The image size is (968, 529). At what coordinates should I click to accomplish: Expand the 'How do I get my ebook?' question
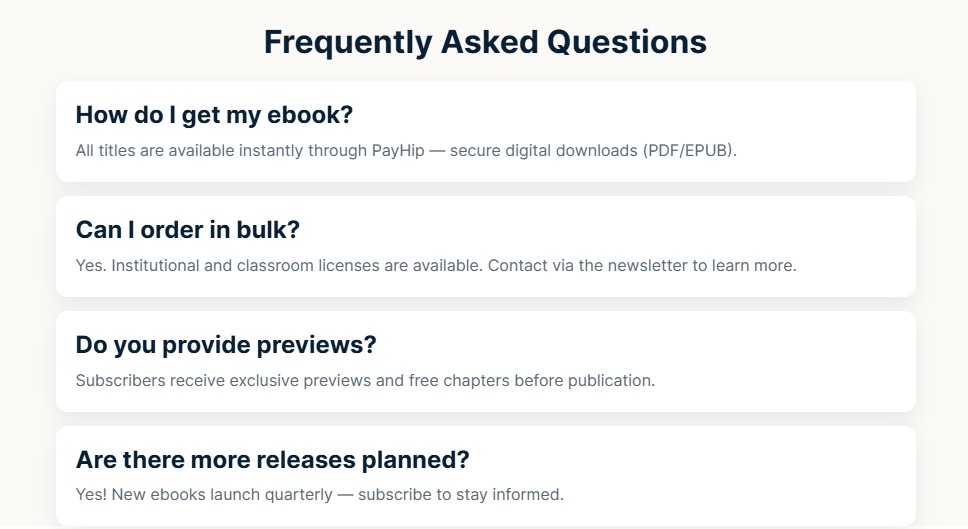click(x=214, y=115)
